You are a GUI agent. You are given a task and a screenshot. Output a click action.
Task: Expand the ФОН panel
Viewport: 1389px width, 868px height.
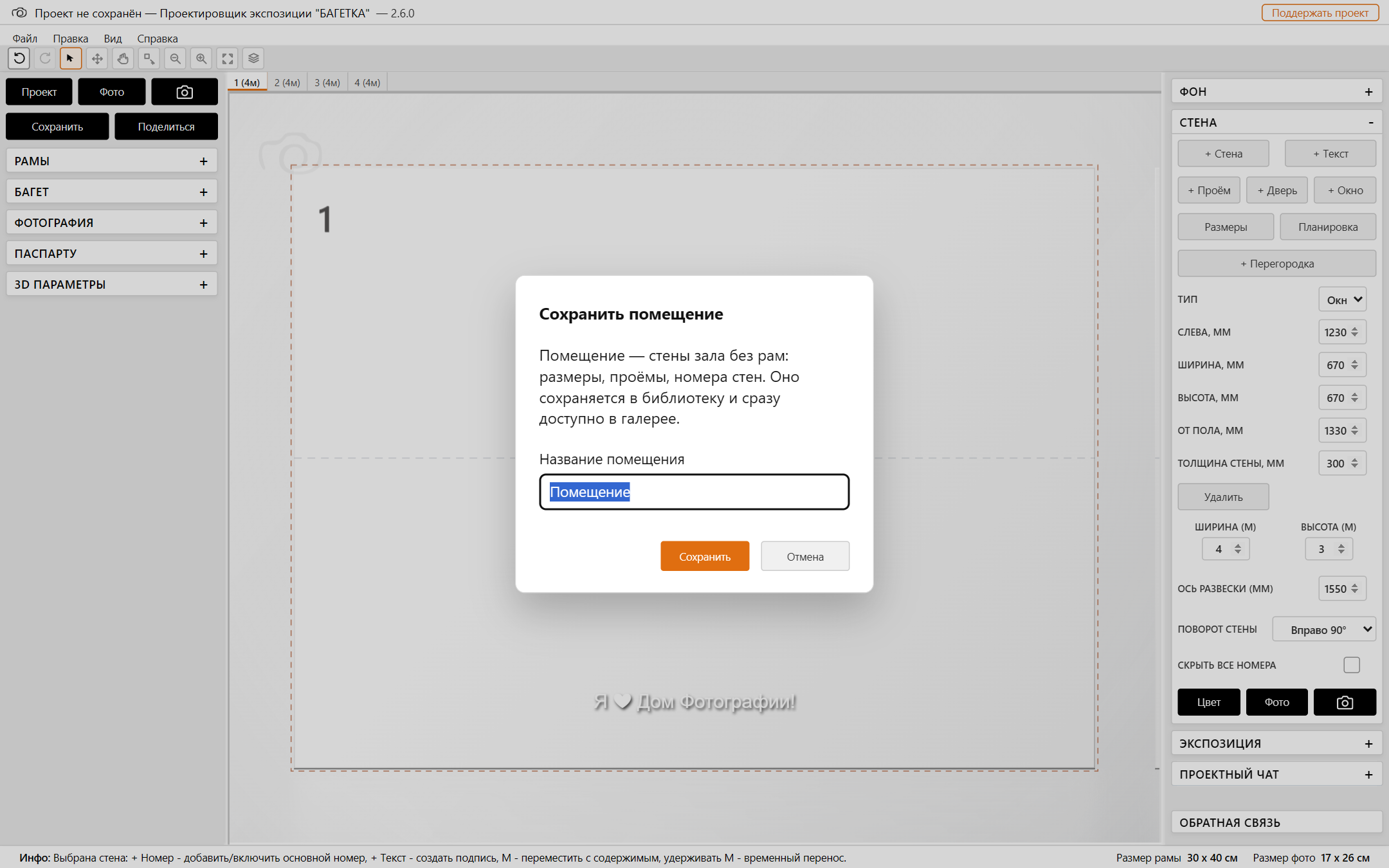click(x=1276, y=91)
